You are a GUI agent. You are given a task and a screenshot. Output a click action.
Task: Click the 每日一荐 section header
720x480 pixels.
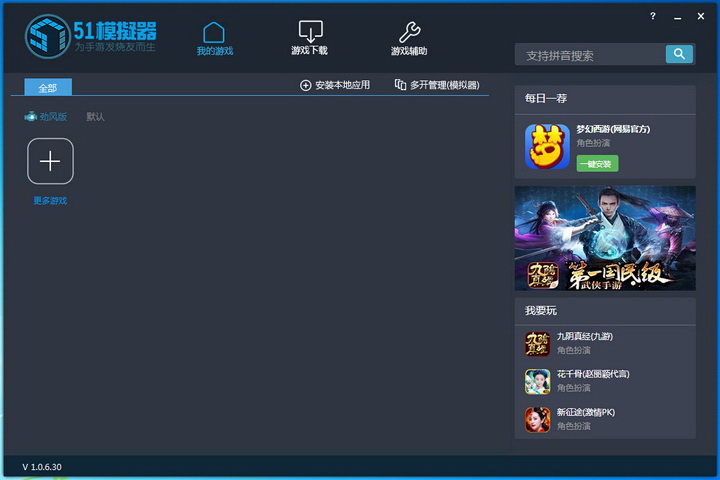[x=546, y=98]
